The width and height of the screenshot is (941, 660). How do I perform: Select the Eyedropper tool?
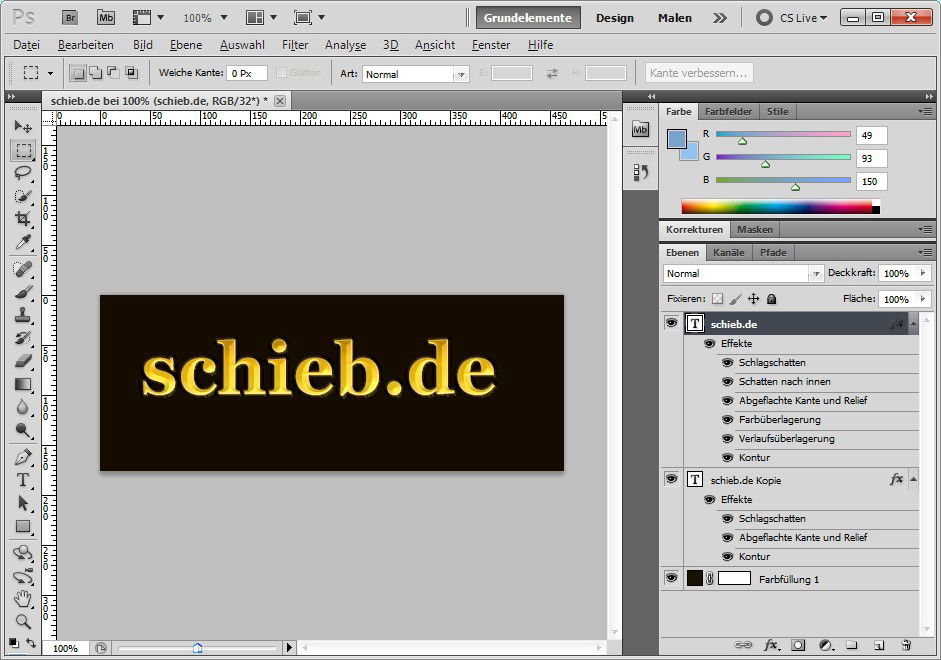(x=23, y=242)
